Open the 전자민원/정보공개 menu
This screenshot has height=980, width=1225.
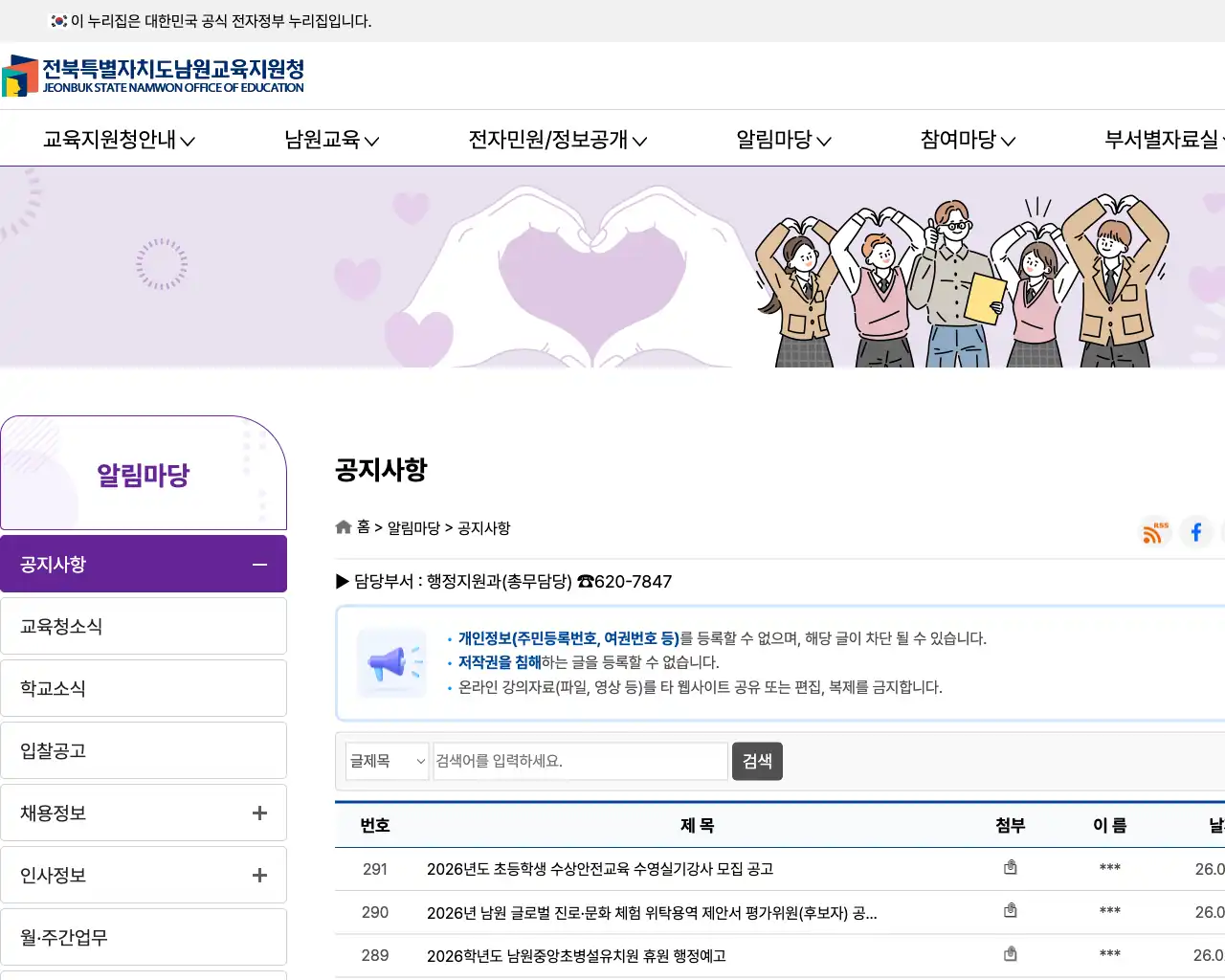pos(555,138)
